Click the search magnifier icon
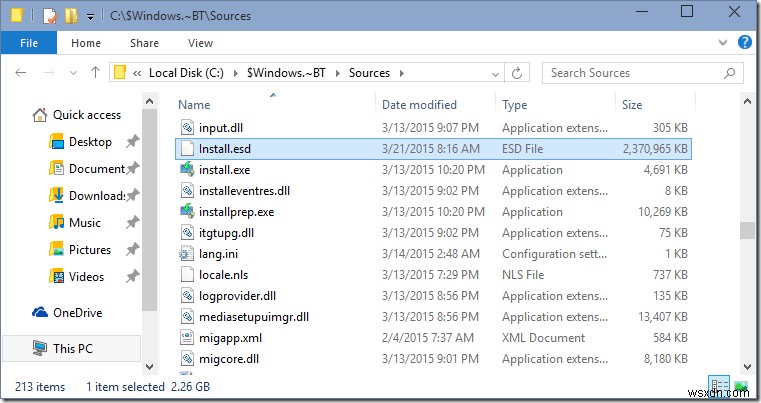This screenshot has width=761, height=403. tap(729, 73)
